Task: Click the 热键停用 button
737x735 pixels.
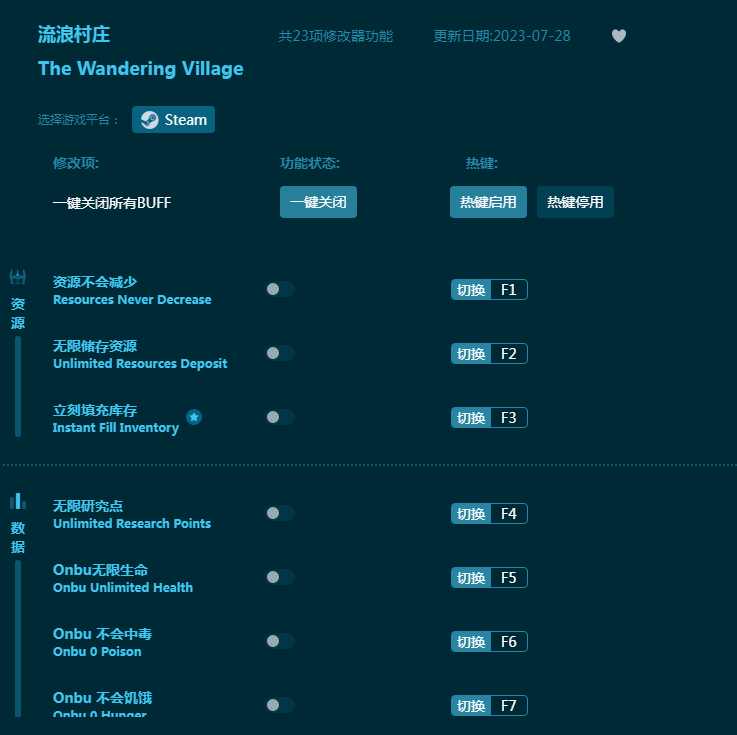Action: point(575,202)
